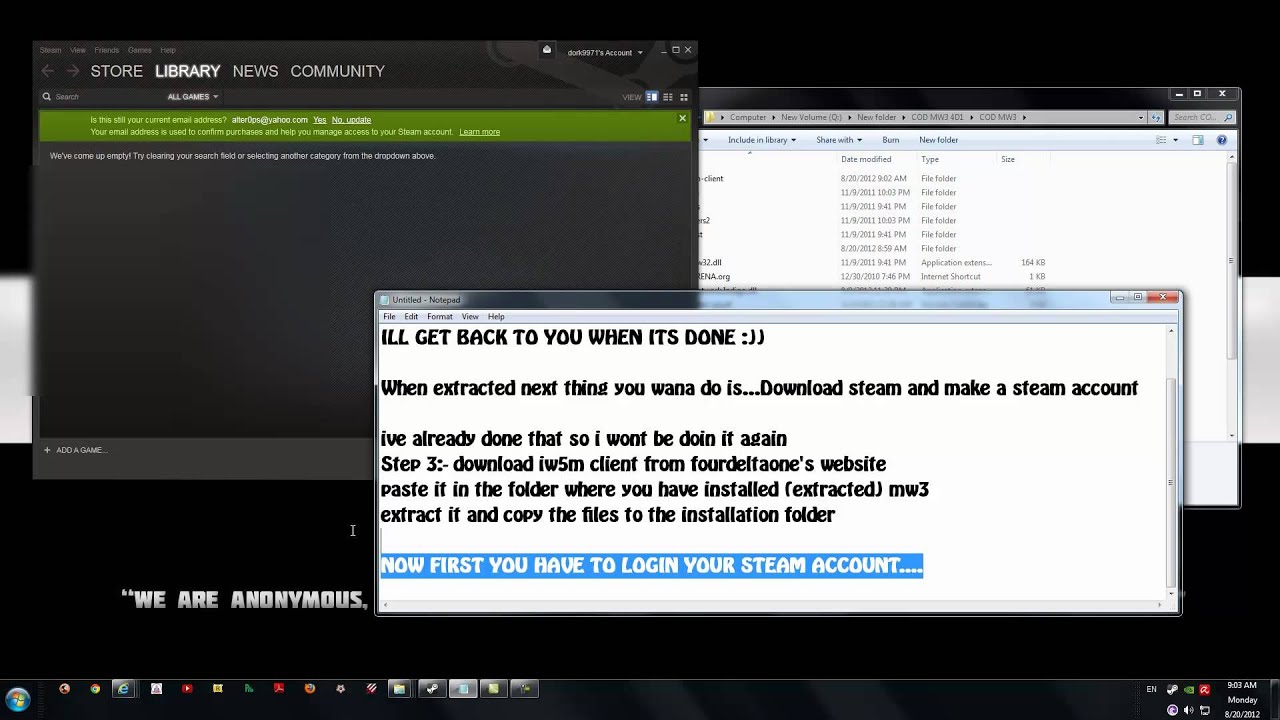Go forward with Steam's forward arrow
This screenshot has width=1280, height=720.
coord(72,71)
